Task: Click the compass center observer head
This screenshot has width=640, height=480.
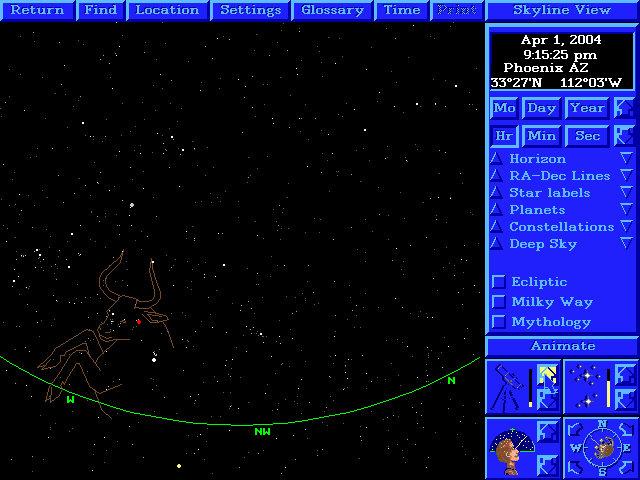Action: (x=602, y=448)
